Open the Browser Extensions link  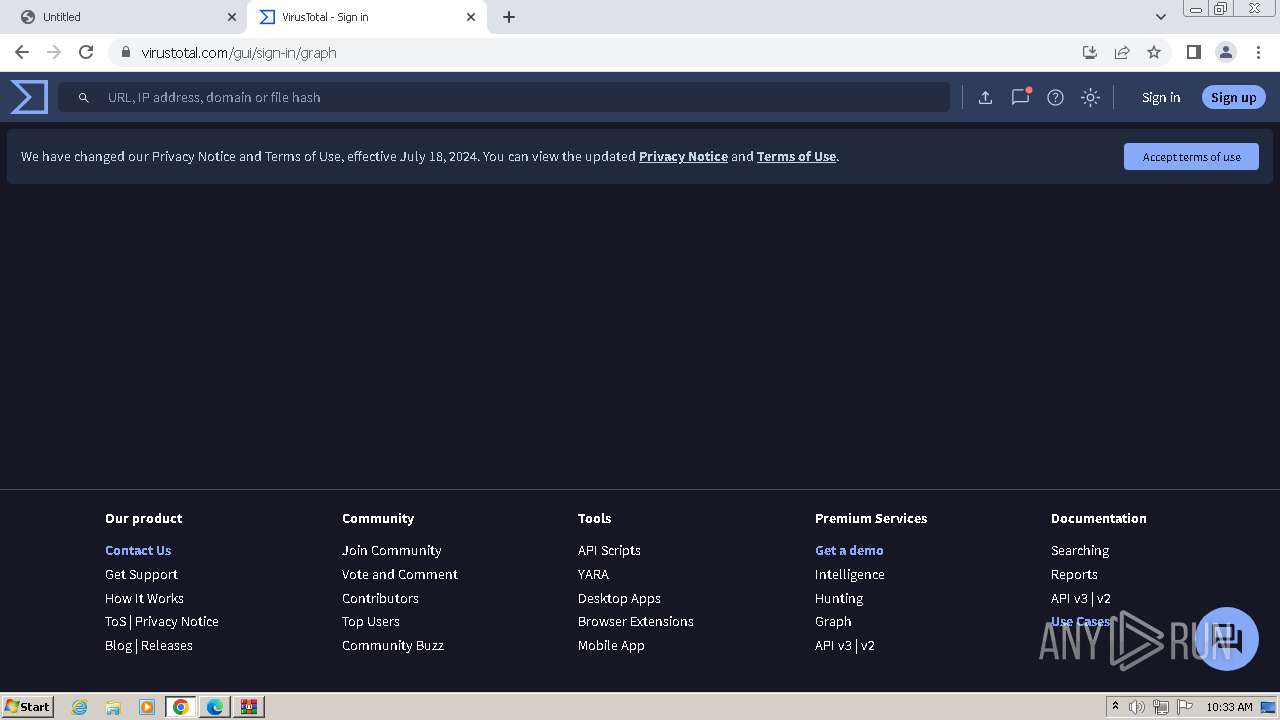[x=636, y=621]
